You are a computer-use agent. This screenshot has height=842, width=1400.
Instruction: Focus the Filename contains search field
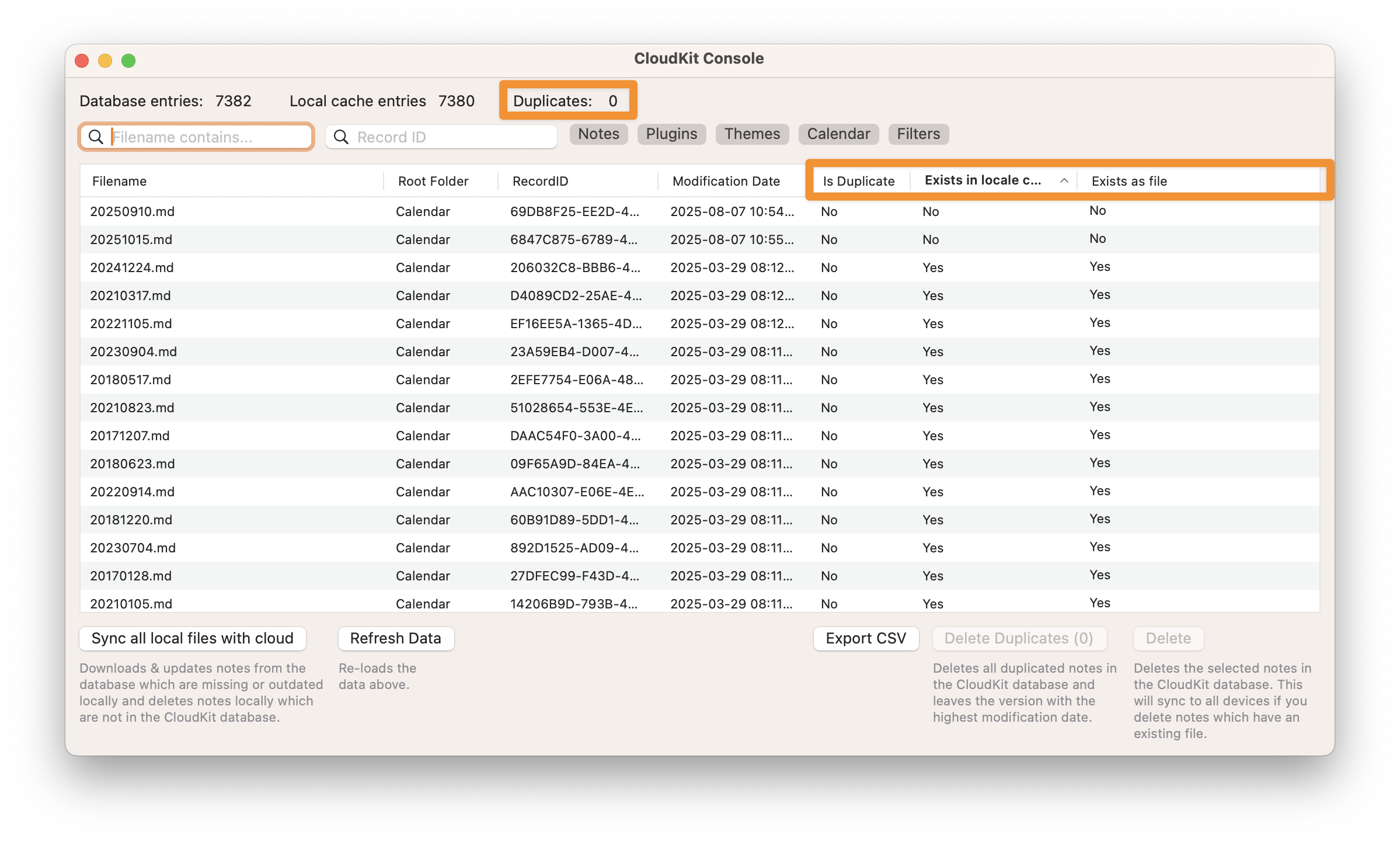197,137
